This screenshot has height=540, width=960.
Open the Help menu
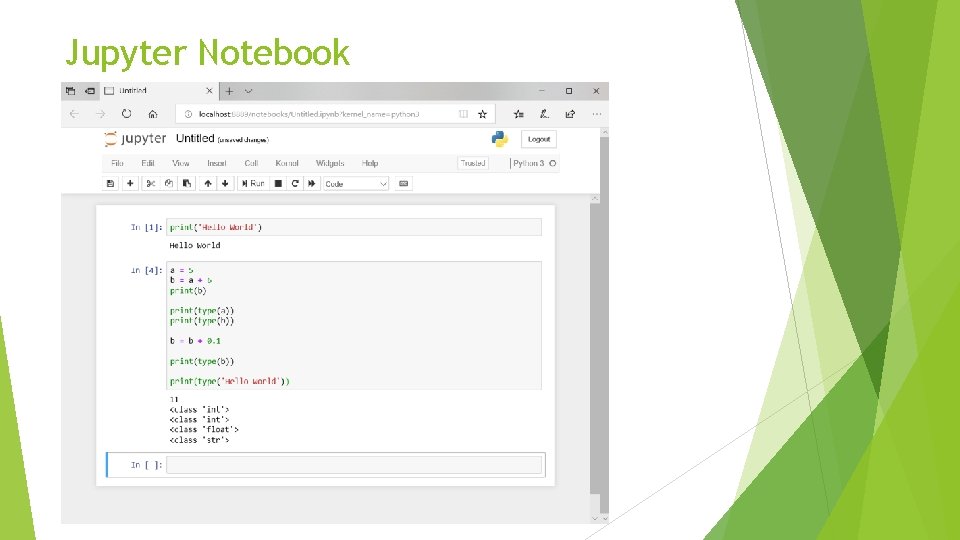tap(370, 163)
